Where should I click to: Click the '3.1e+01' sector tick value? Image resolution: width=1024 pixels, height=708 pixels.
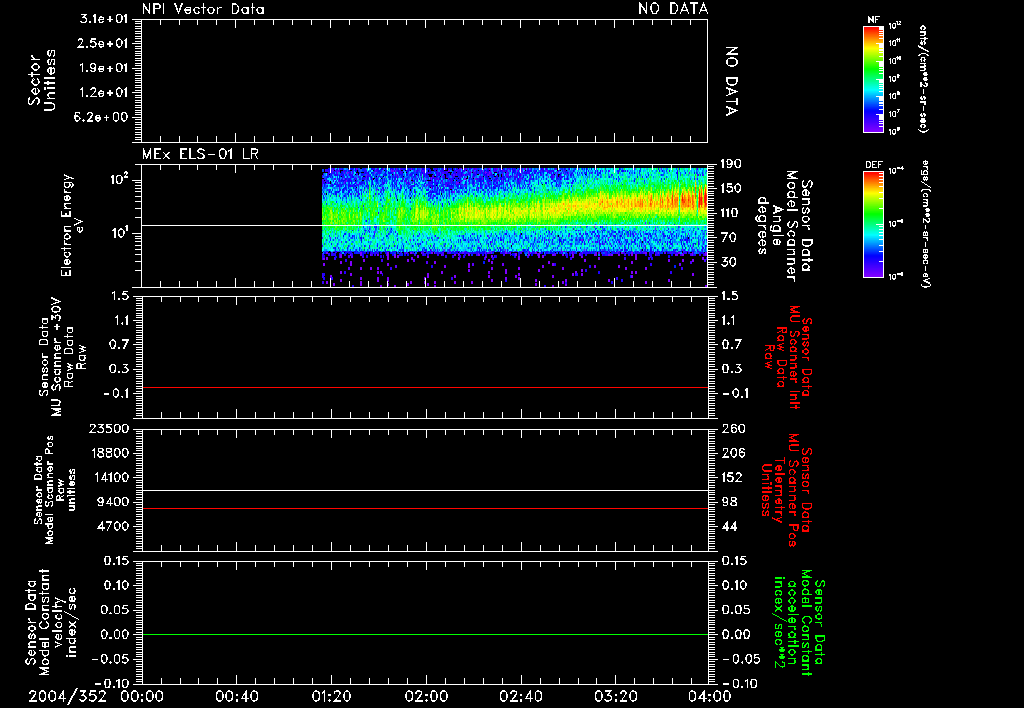coord(104,19)
